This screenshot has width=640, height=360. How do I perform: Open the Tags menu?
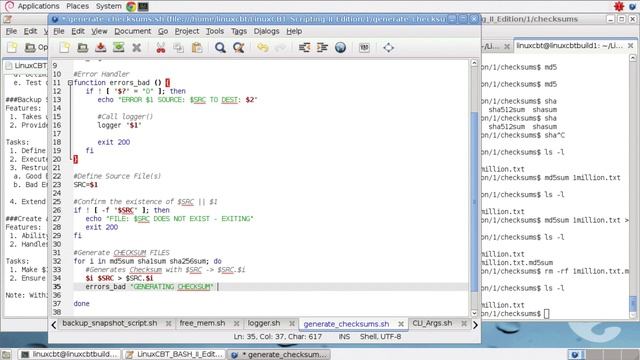pos(238,31)
